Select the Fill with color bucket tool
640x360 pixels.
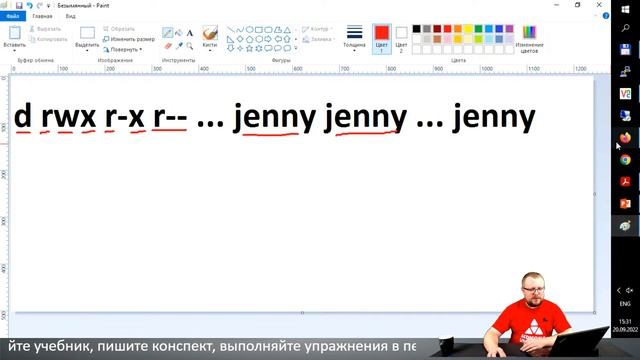(x=179, y=33)
